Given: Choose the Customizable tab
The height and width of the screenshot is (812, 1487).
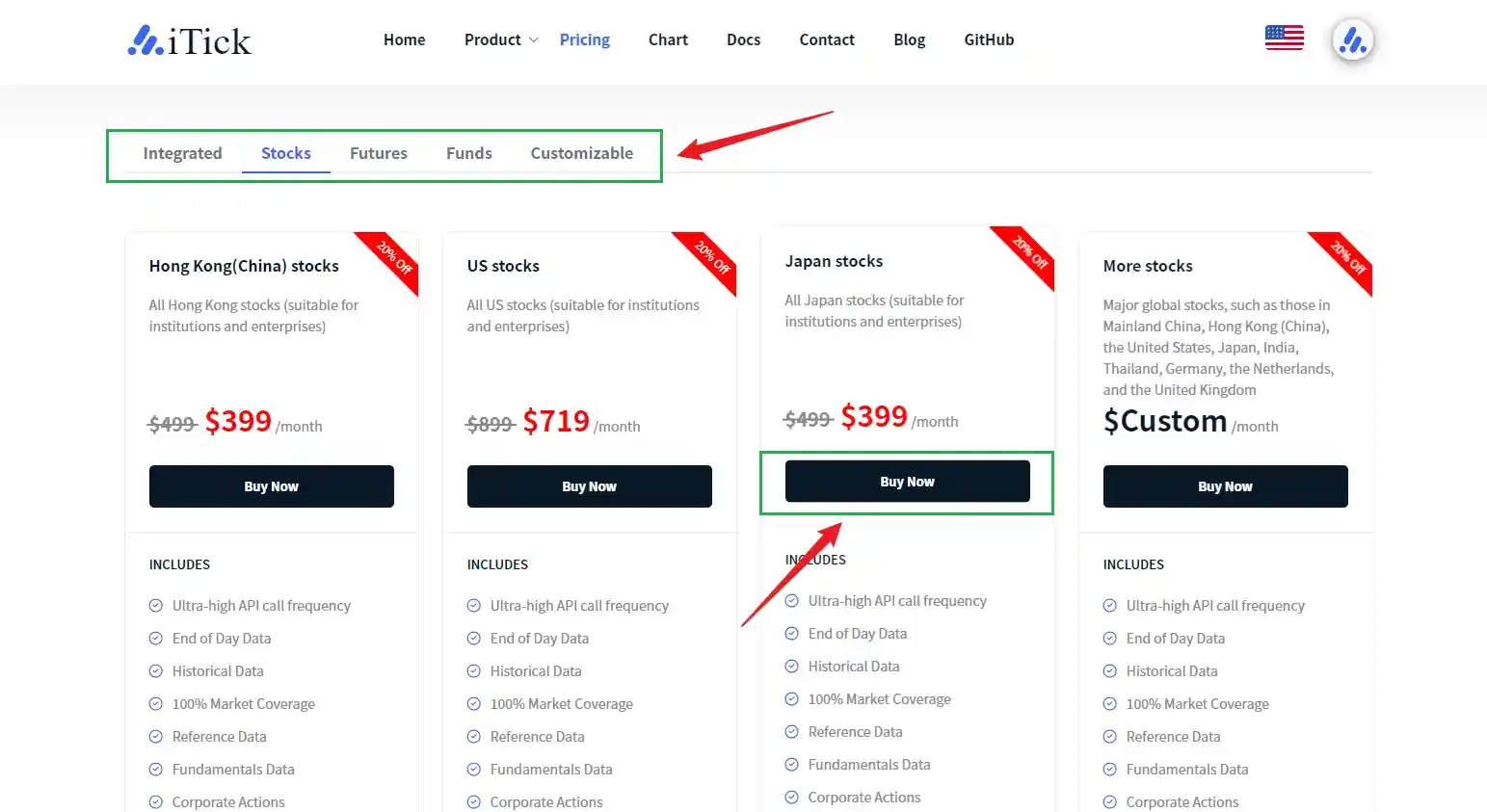Looking at the screenshot, I should tap(581, 153).
